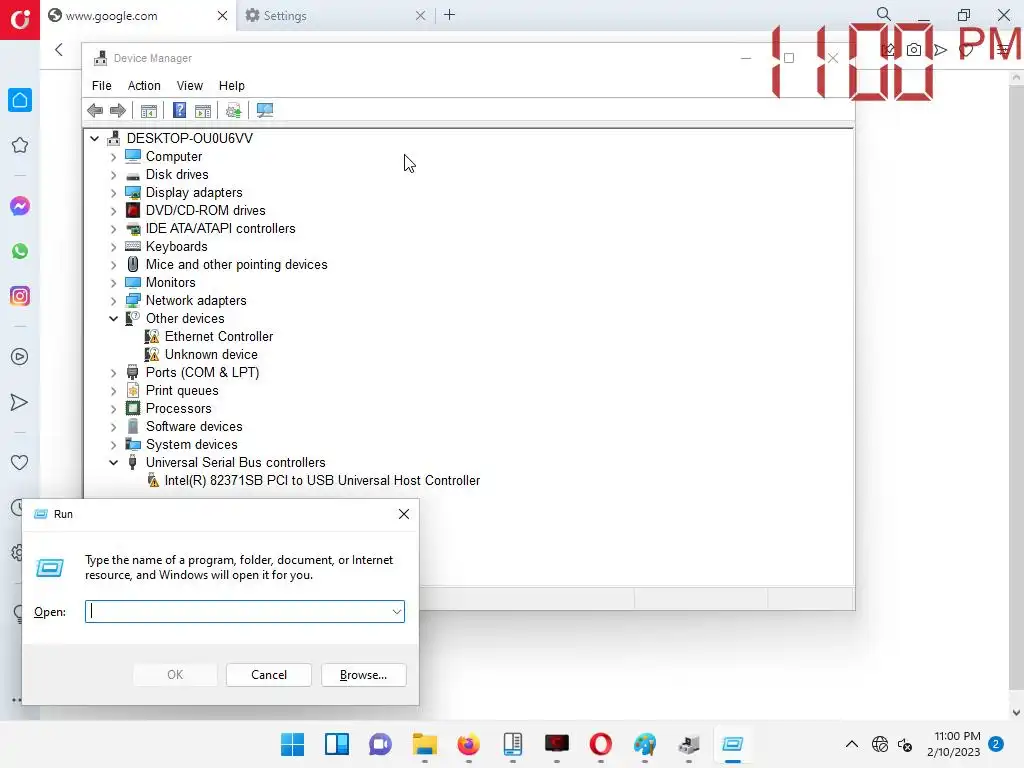The width and height of the screenshot is (1024, 768).
Task: Open Pinboards heart icon in Opera sidebar
Action: coord(20,462)
